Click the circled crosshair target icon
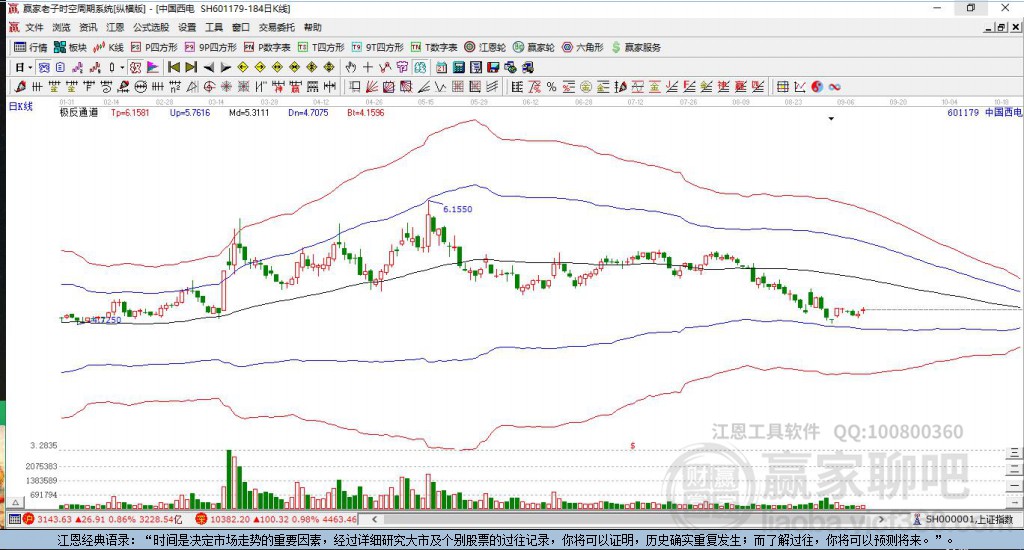Viewport: 1024px width, 550px height. (x=210, y=86)
